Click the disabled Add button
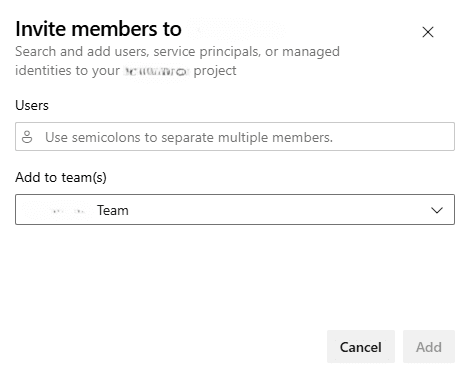 click(x=429, y=347)
